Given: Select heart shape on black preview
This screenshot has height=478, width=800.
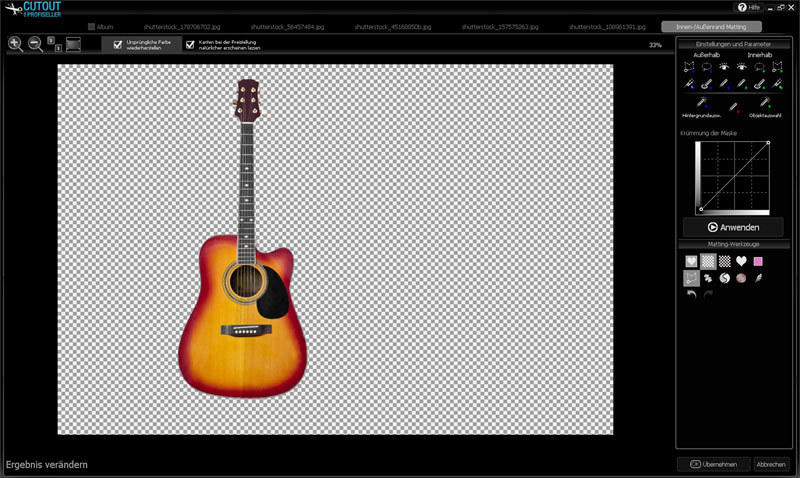Looking at the screenshot, I should [741, 261].
